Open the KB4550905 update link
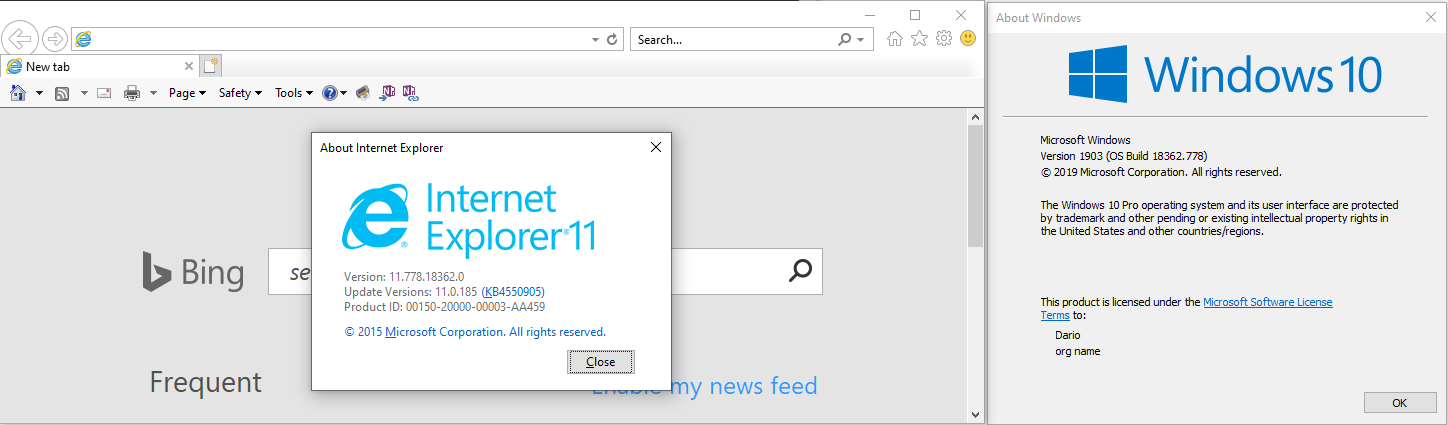This screenshot has height=425, width=1448. click(x=513, y=292)
